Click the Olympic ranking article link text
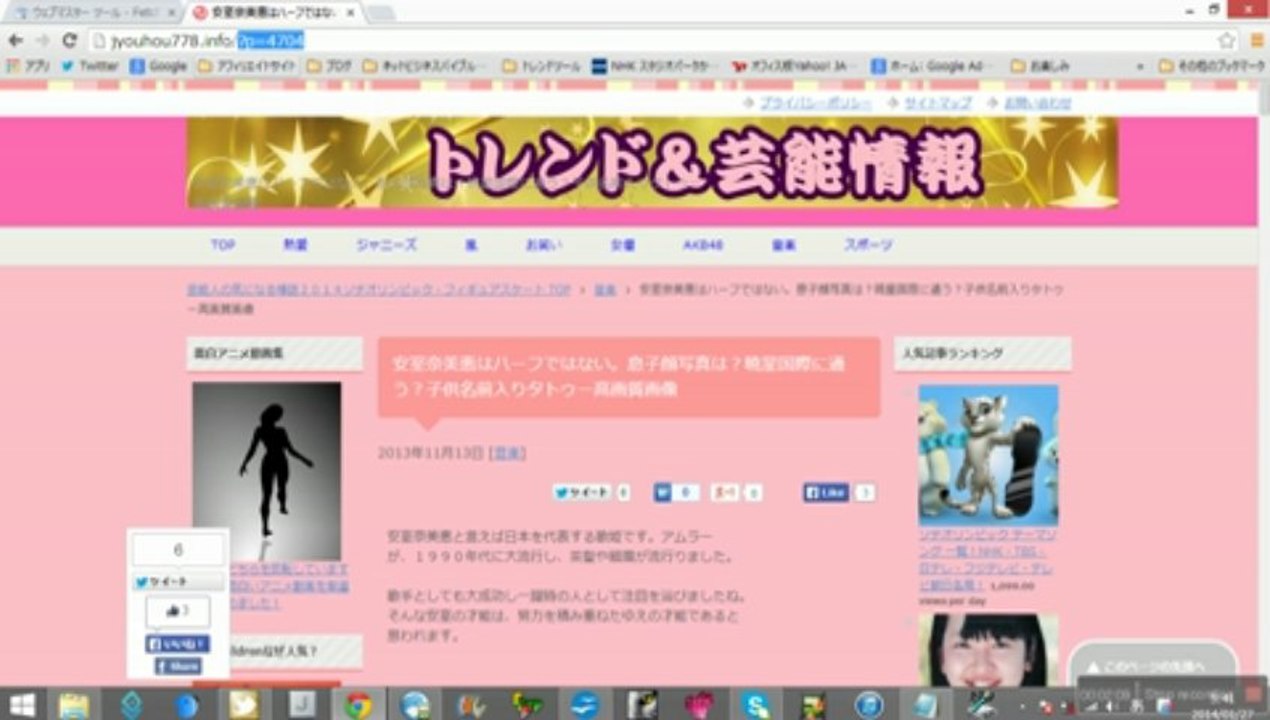Viewport: 1270px width, 720px height. [x=988, y=559]
